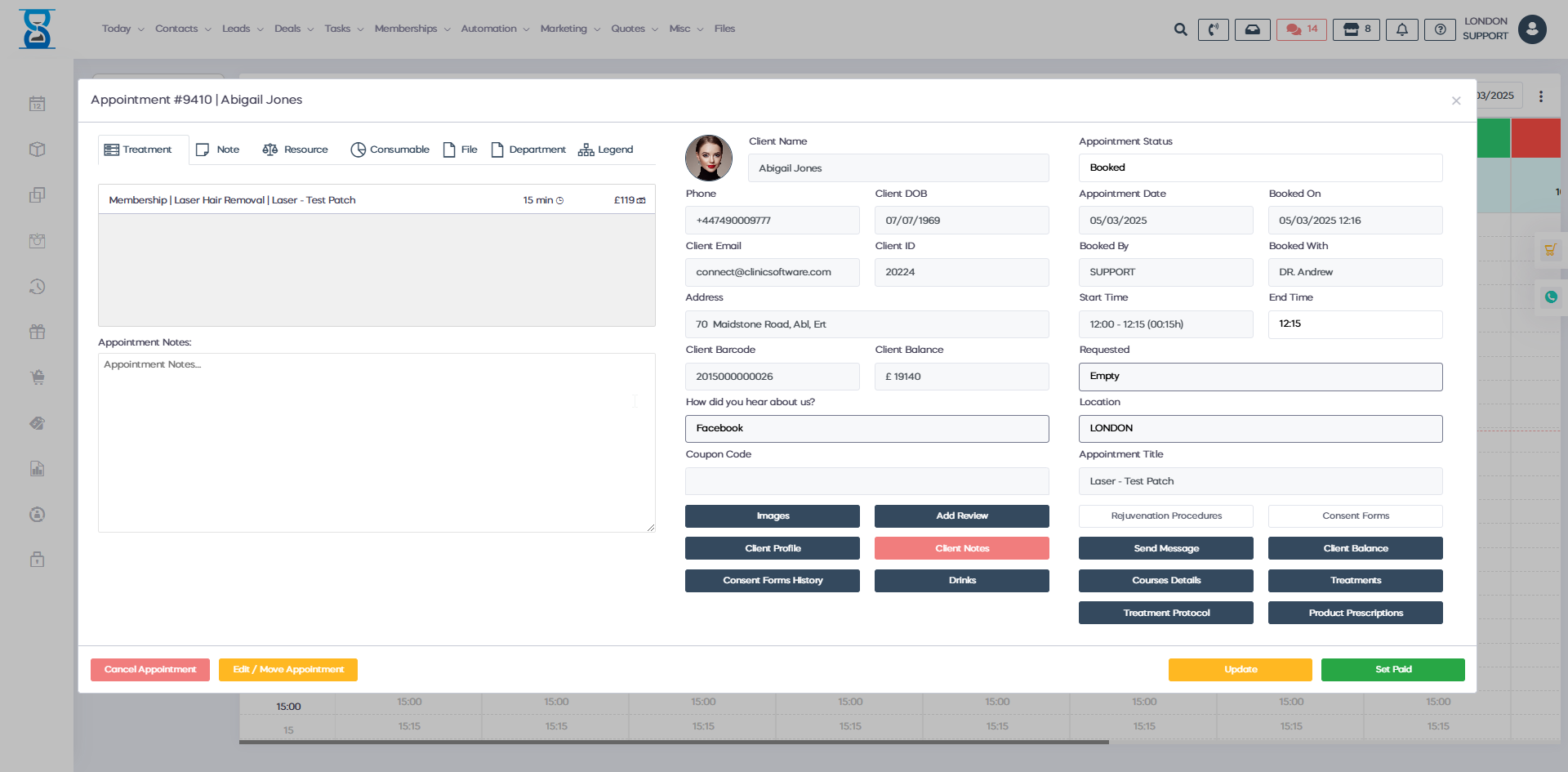Screen dimensions: 1568x772
Task: Switch to the Consumable tab
Action: pos(390,149)
